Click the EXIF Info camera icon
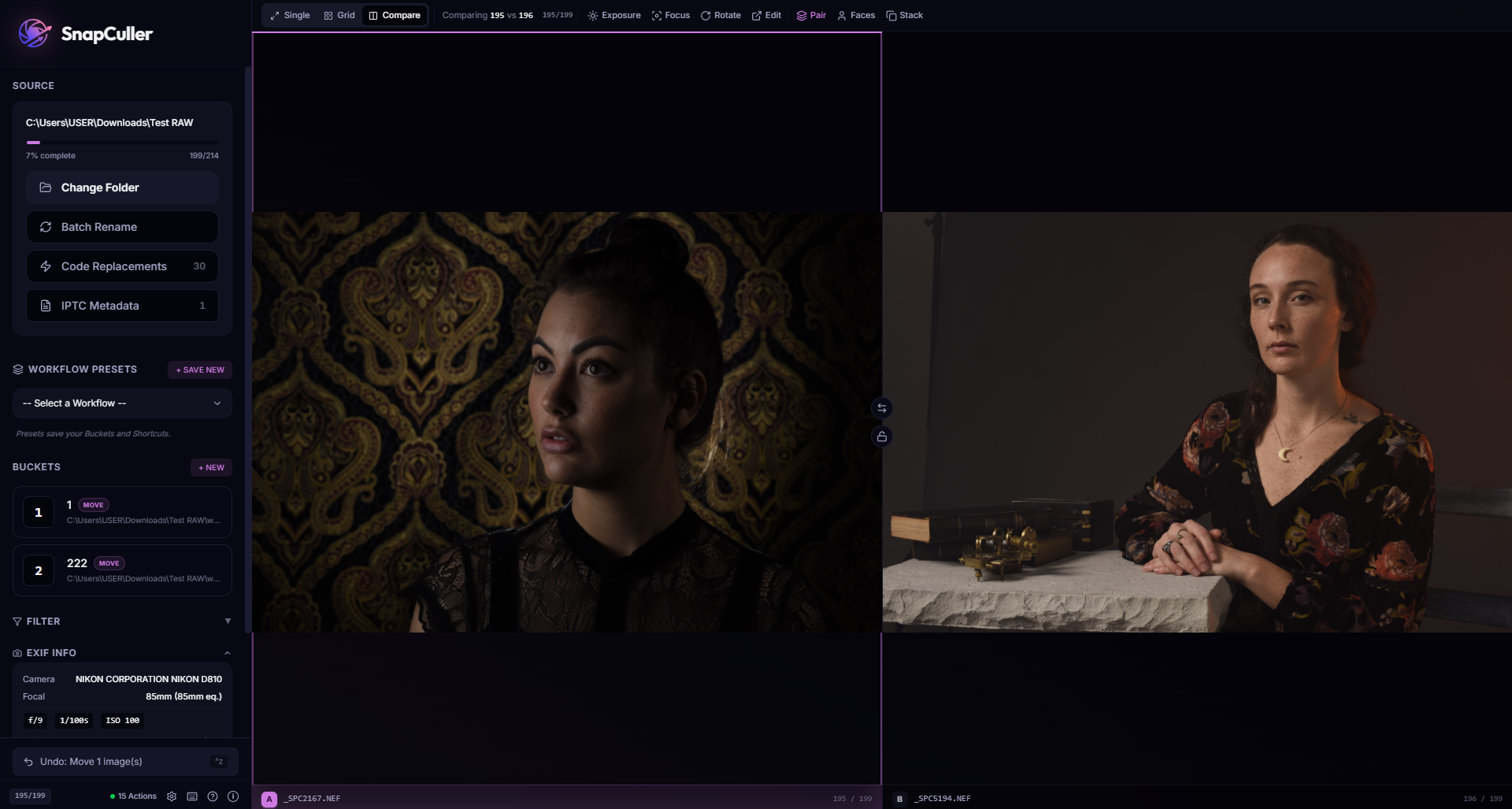1512x809 pixels. point(17,653)
